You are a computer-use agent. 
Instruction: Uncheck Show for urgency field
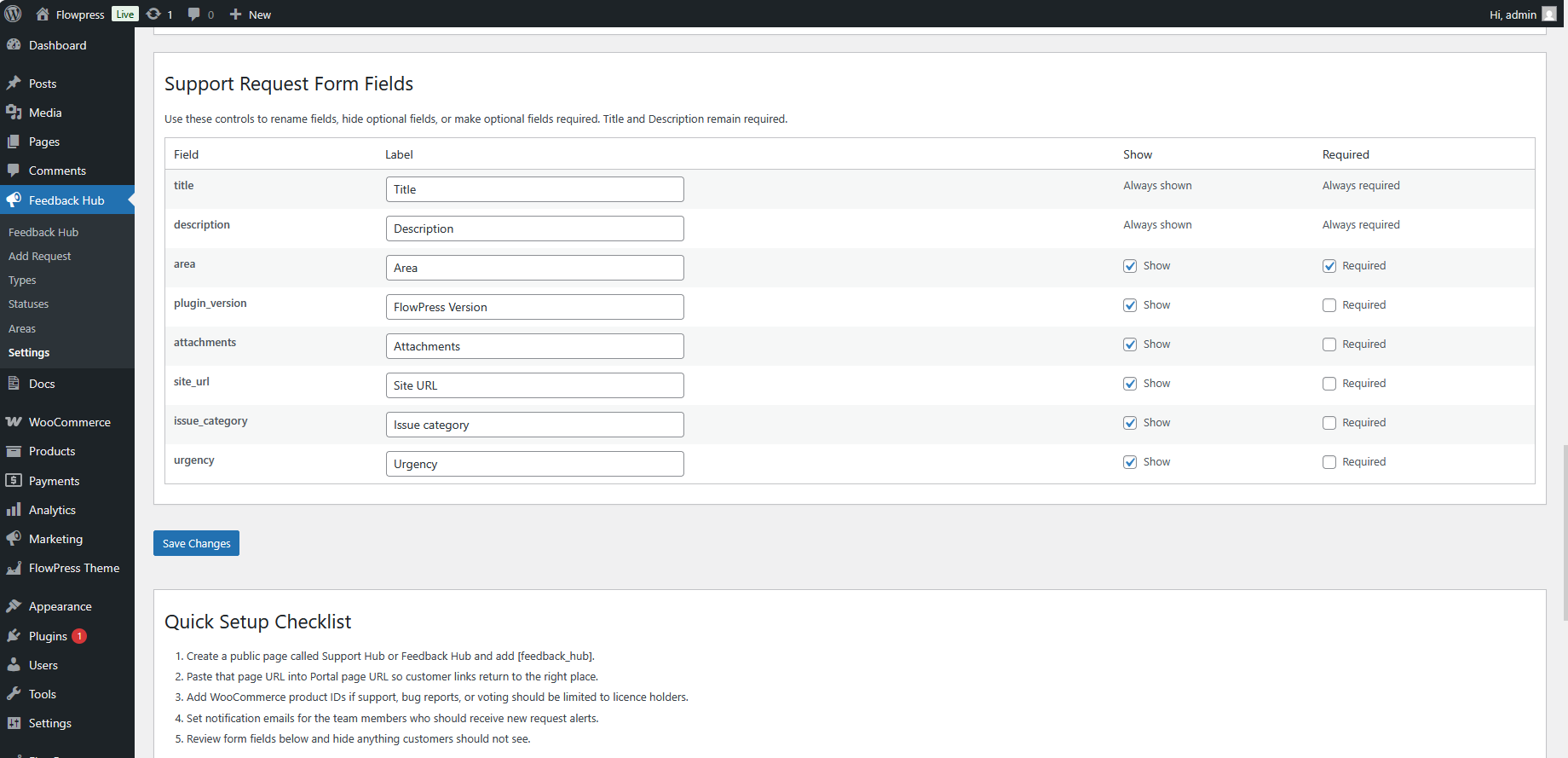pos(1130,462)
